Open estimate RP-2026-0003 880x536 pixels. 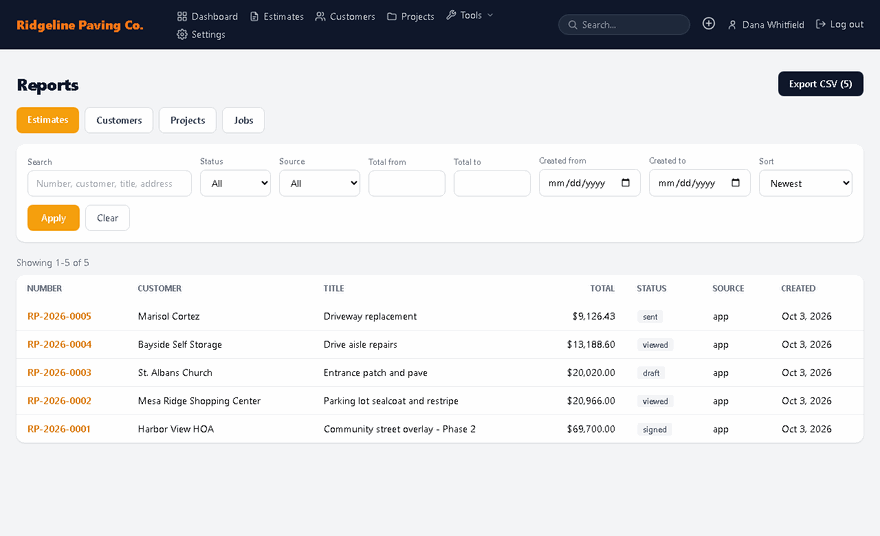point(59,373)
